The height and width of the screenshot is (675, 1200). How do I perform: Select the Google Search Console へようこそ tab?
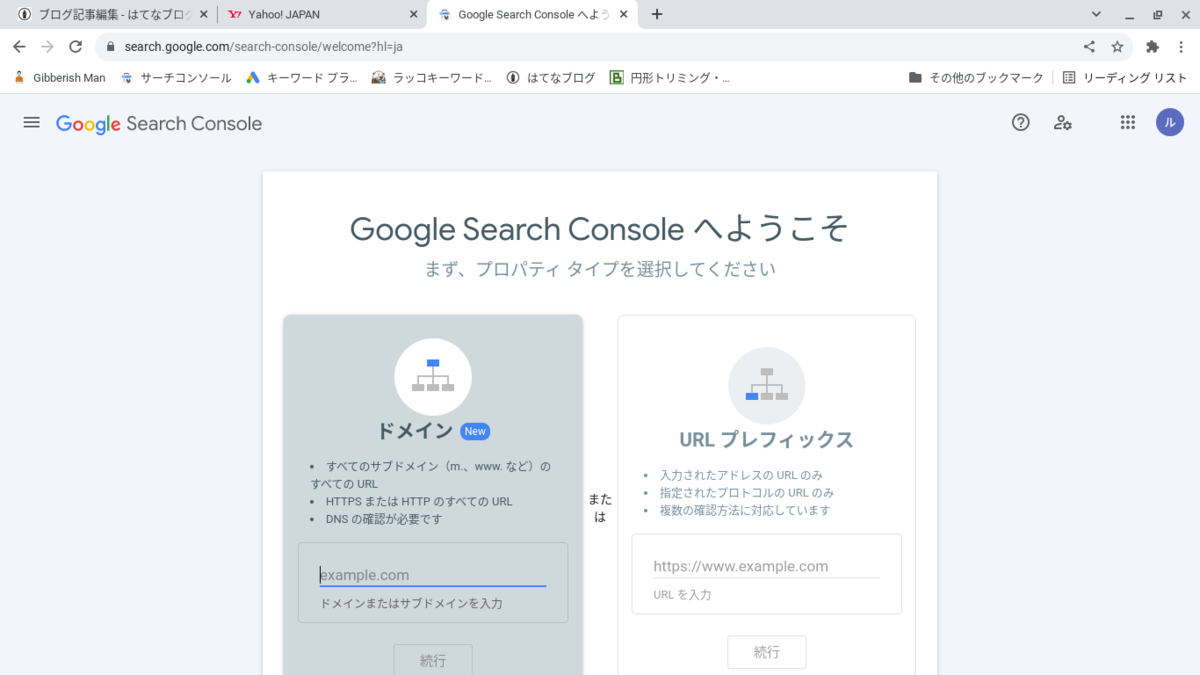point(532,15)
